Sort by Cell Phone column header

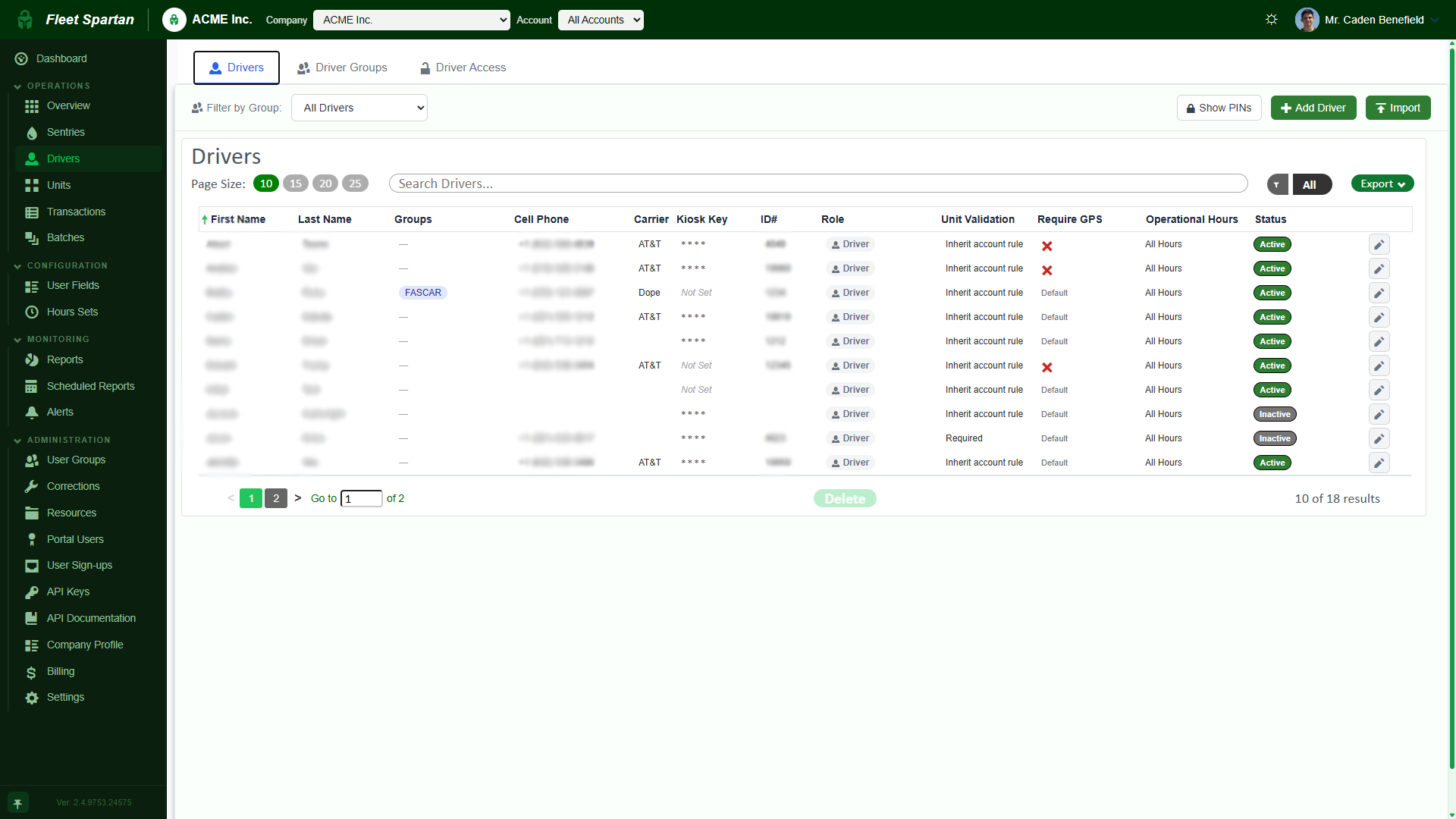[x=541, y=219]
